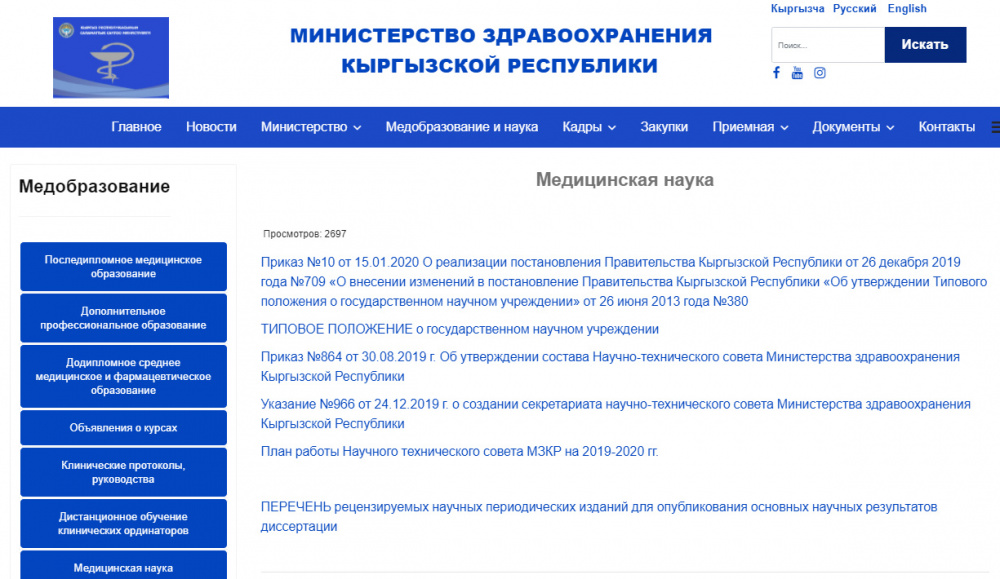Expand the Кадры dropdown menu

(591, 127)
